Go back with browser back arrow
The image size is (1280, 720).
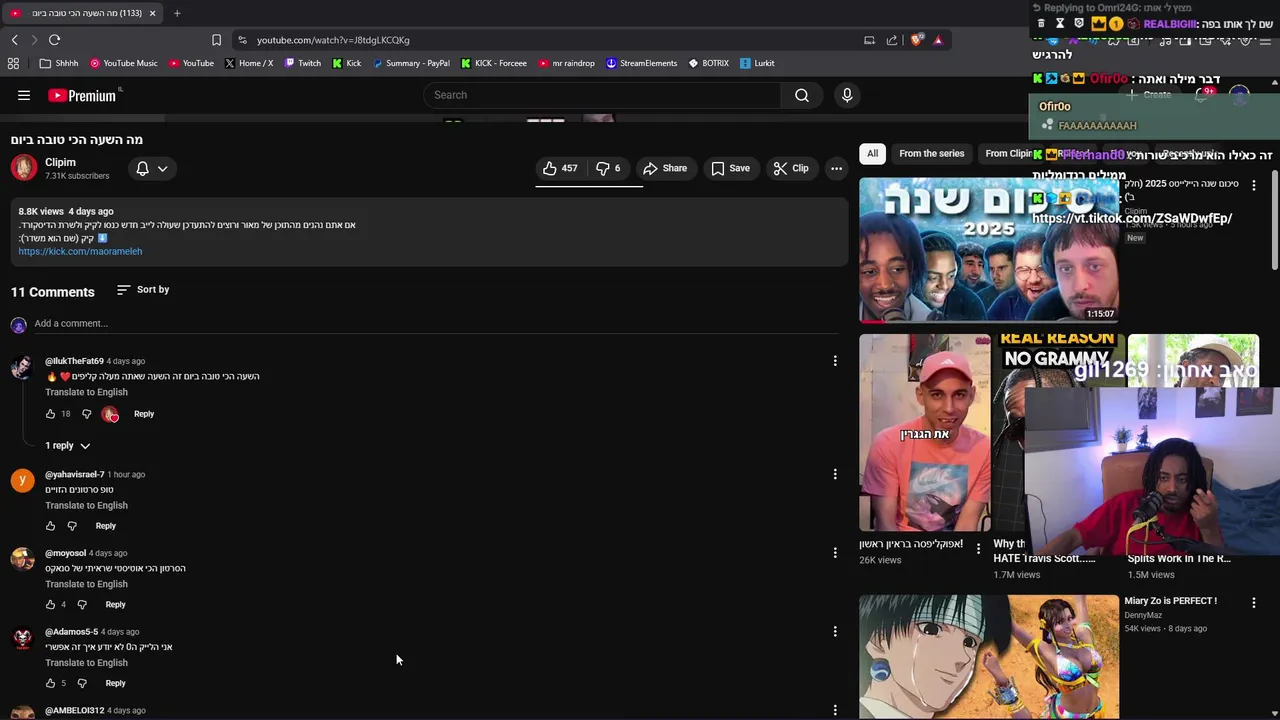[x=14, y=40]
